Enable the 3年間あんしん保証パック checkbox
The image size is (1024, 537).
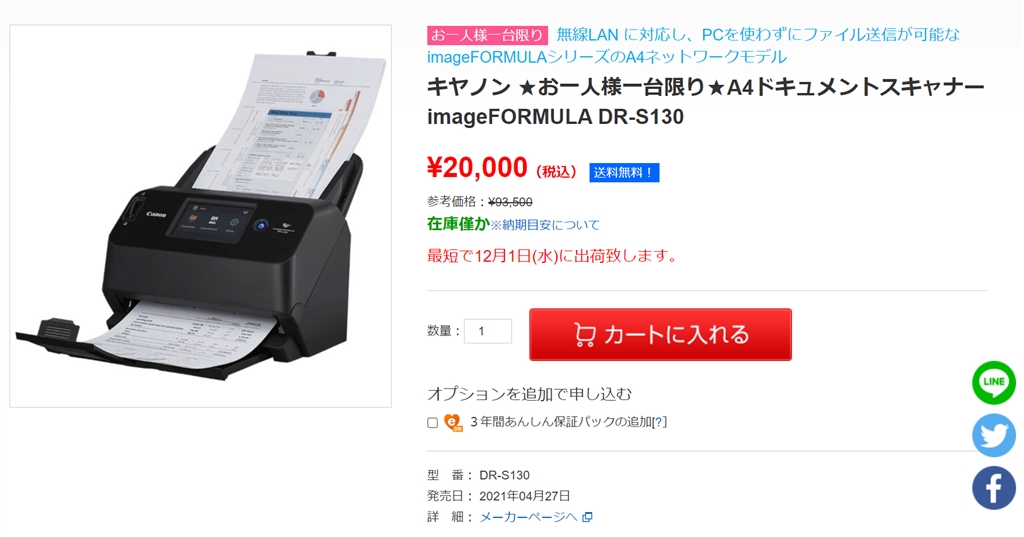click(x=432, y=423)
